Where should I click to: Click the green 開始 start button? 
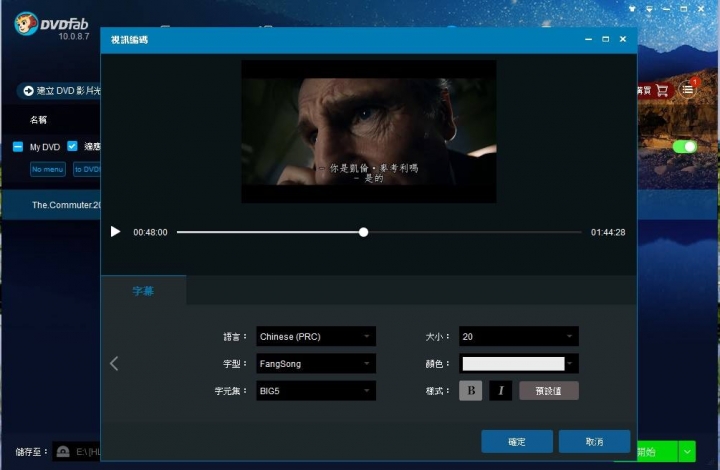[x=657, y=452]
